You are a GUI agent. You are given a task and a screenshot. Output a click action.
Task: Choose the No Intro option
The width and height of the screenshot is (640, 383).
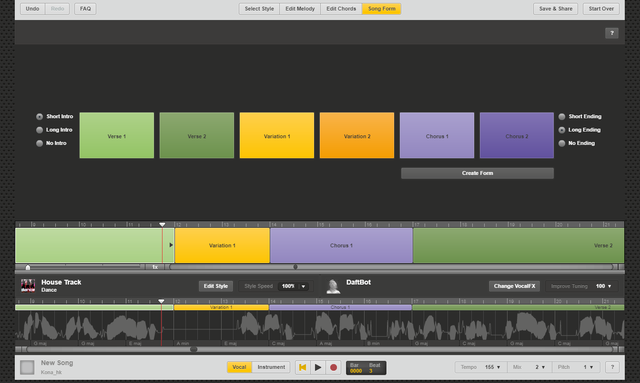40,143
